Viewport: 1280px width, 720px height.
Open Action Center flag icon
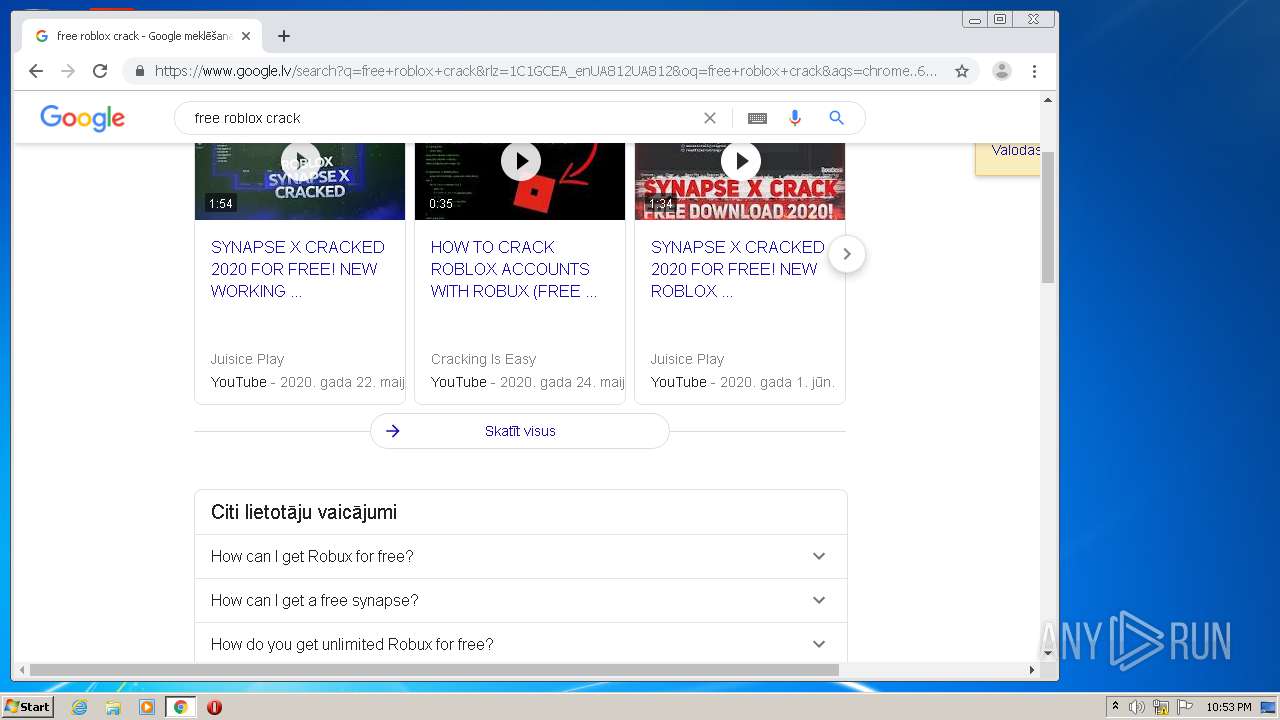(x=1185, y=707)
